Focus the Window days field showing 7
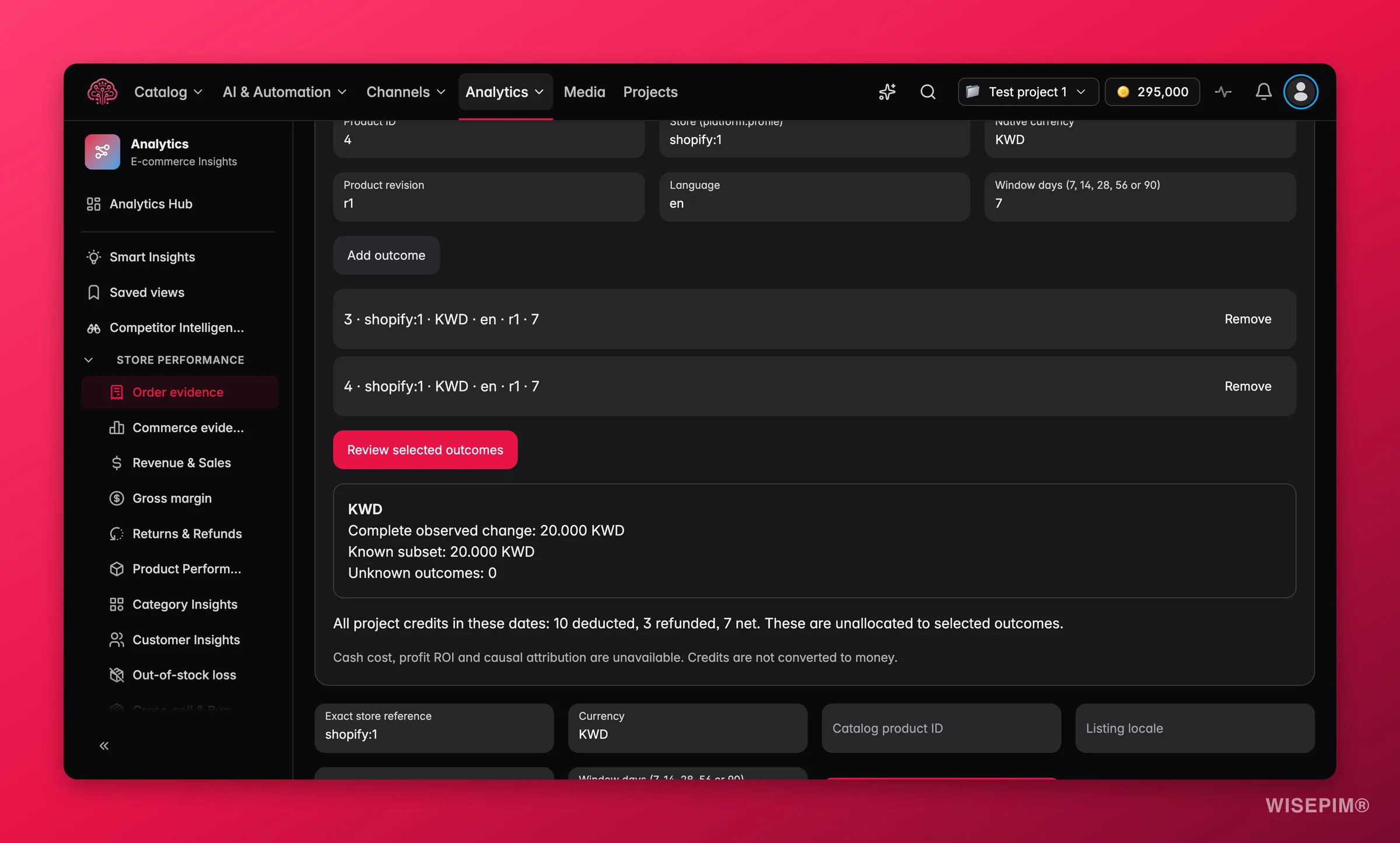Screen dimensions: 1400x843 [1140, 197]
